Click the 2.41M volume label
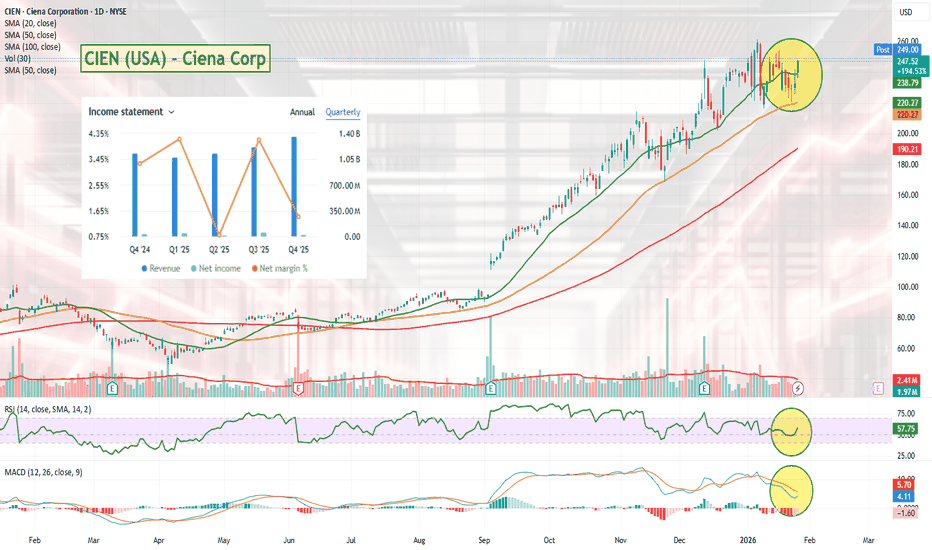 coord(908,380)
